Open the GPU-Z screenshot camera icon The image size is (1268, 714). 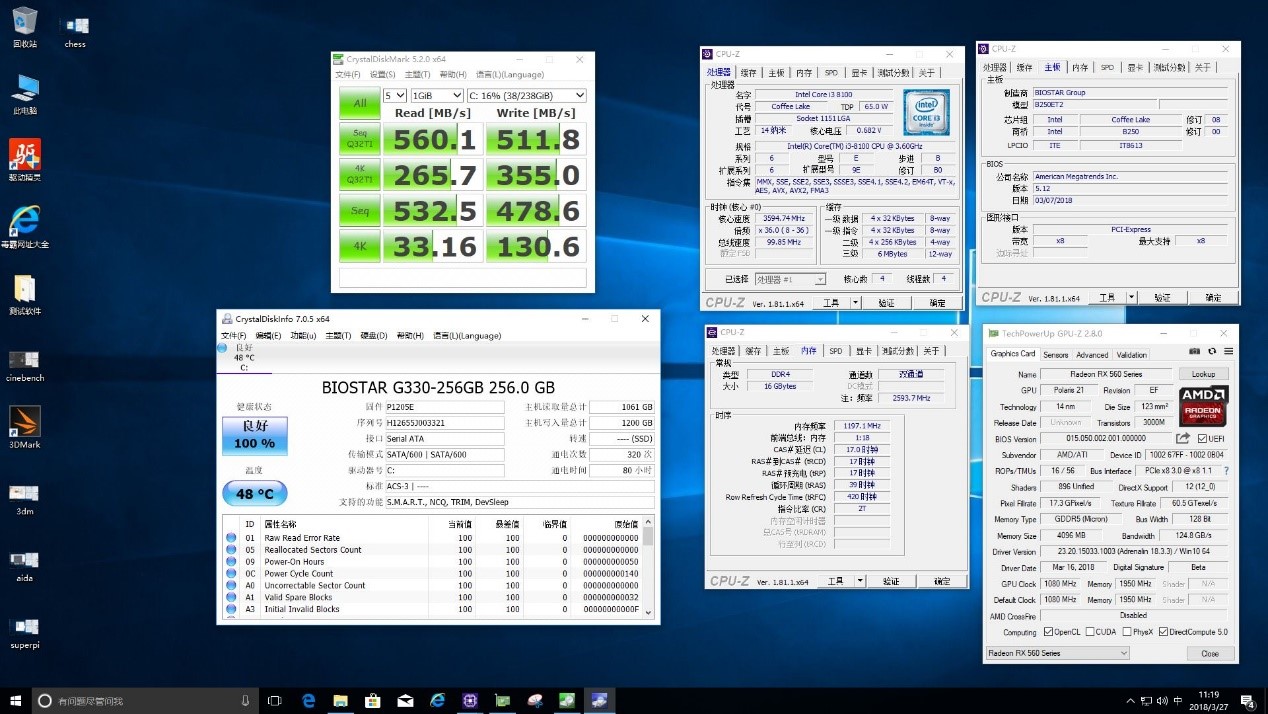click(1194, 350)
